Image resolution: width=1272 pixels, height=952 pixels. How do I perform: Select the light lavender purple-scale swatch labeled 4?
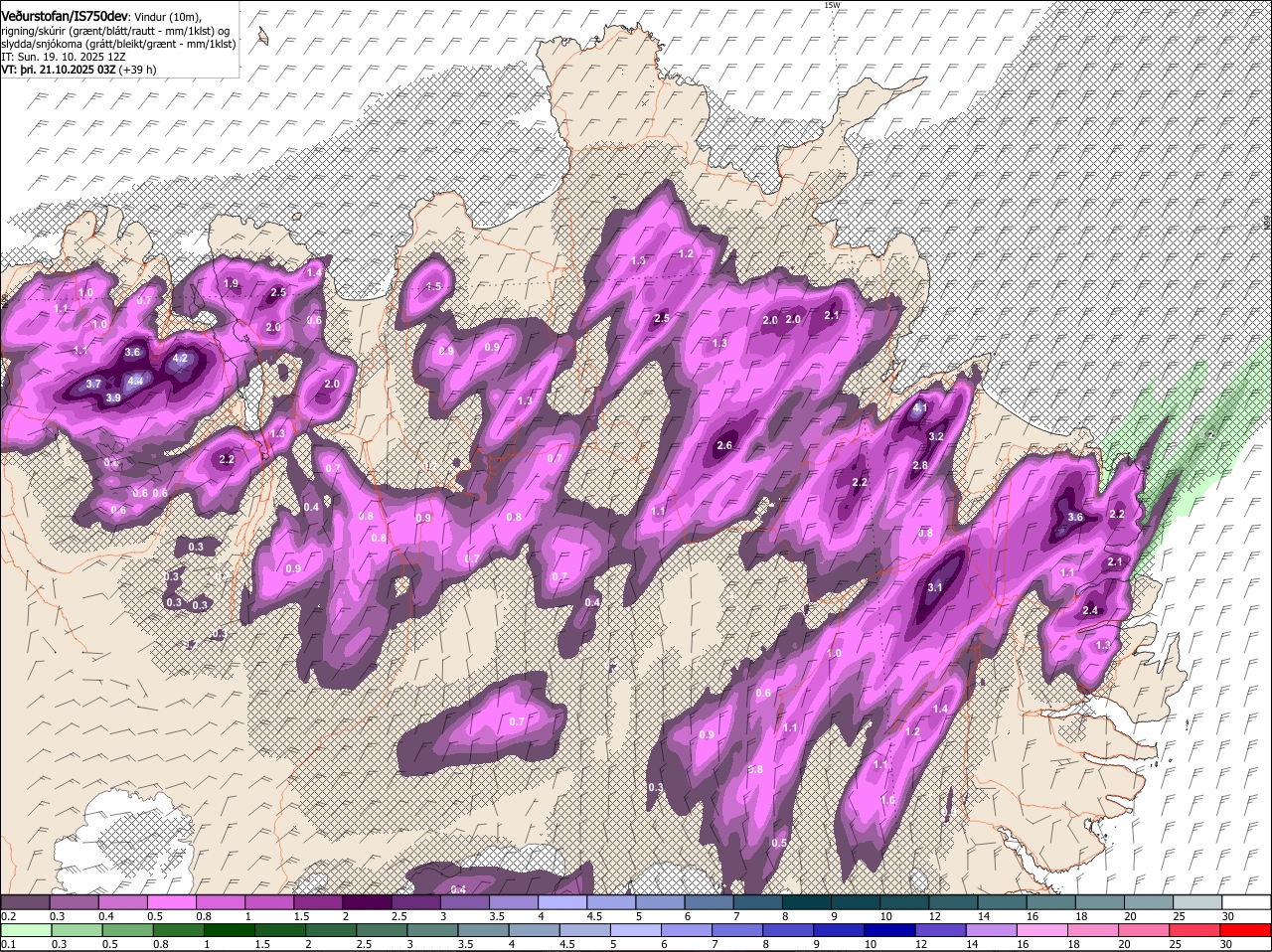coord(562,901)
